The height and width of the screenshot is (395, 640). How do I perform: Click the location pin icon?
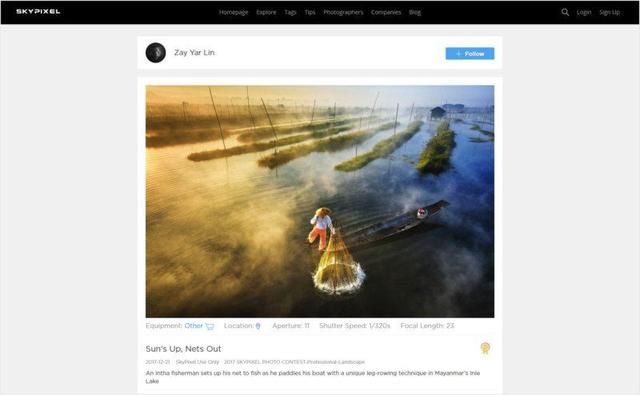pyautogui.click(x=258, y=326)
